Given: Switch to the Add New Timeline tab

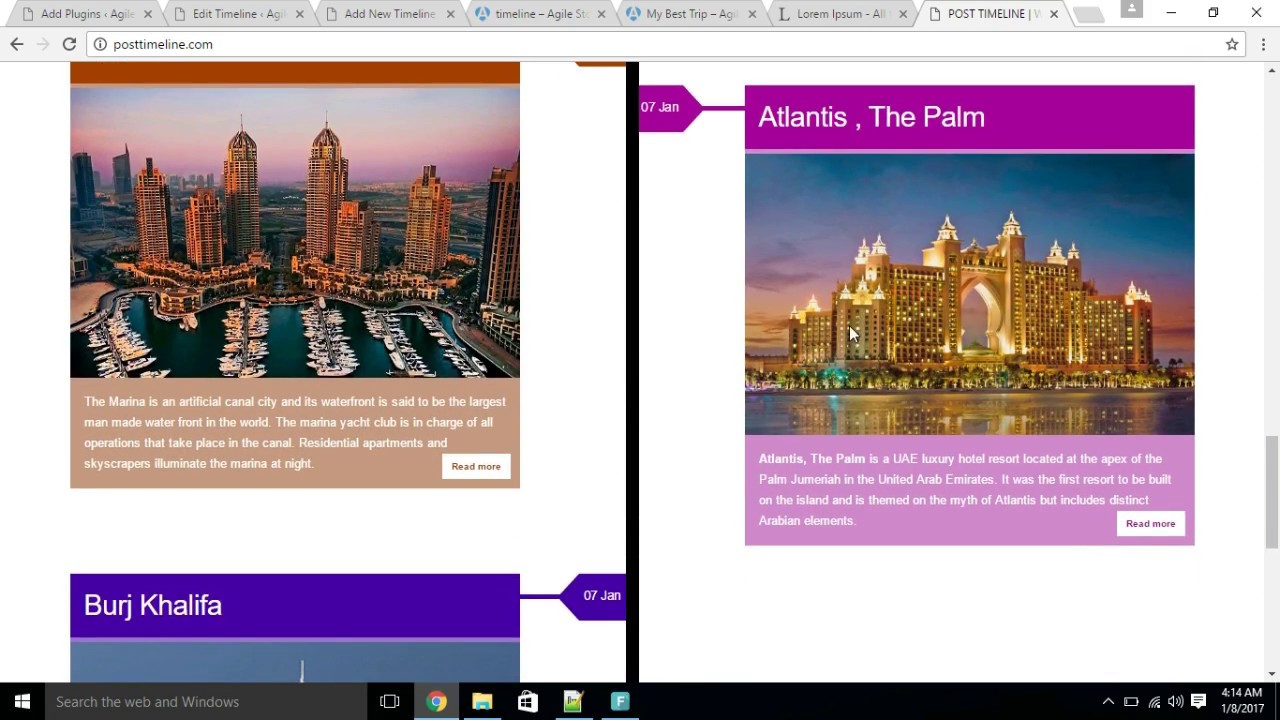Looking at the screenshot, I should pos(383,14).
